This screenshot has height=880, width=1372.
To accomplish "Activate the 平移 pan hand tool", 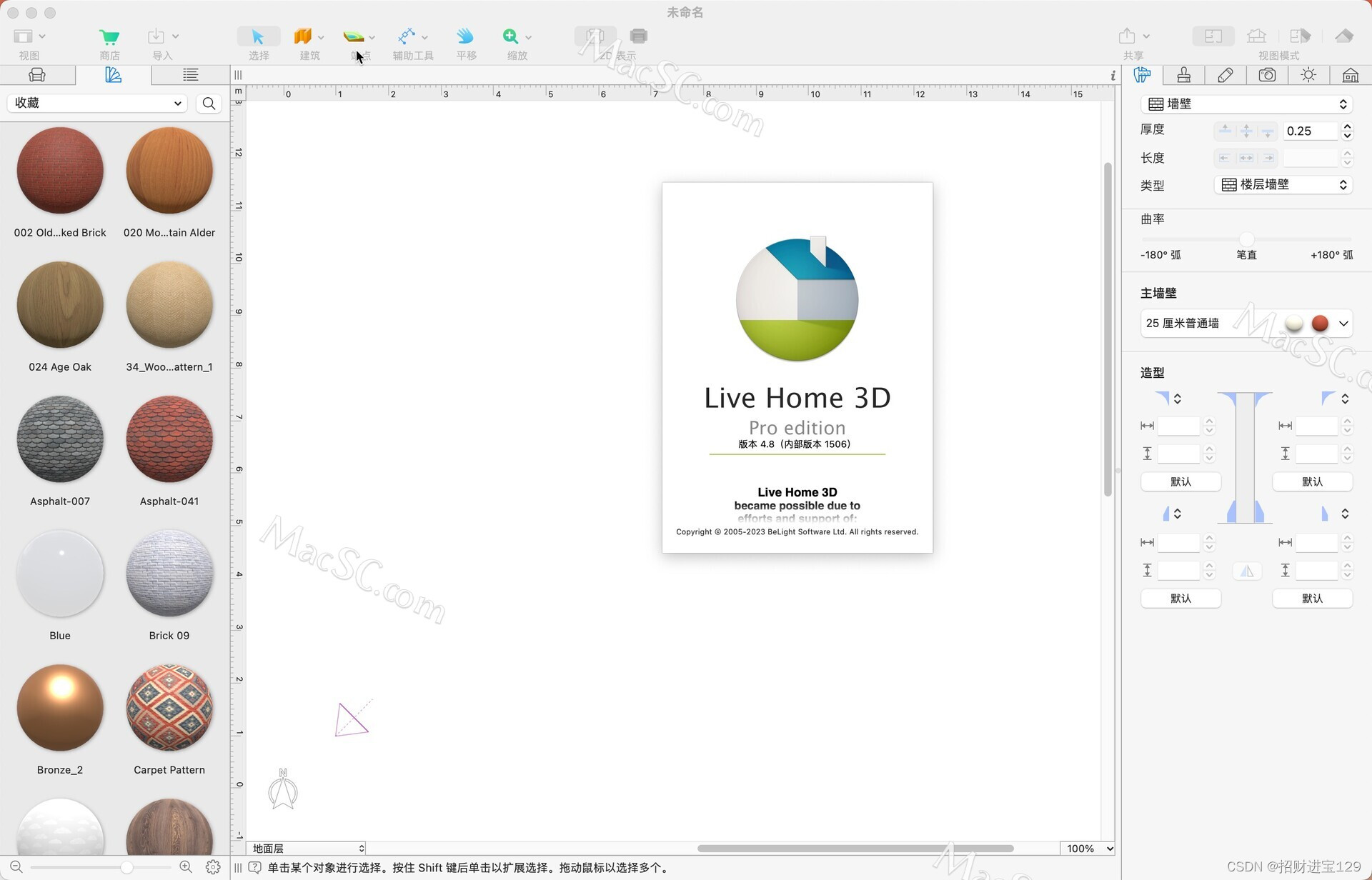I will coord(466,36).
